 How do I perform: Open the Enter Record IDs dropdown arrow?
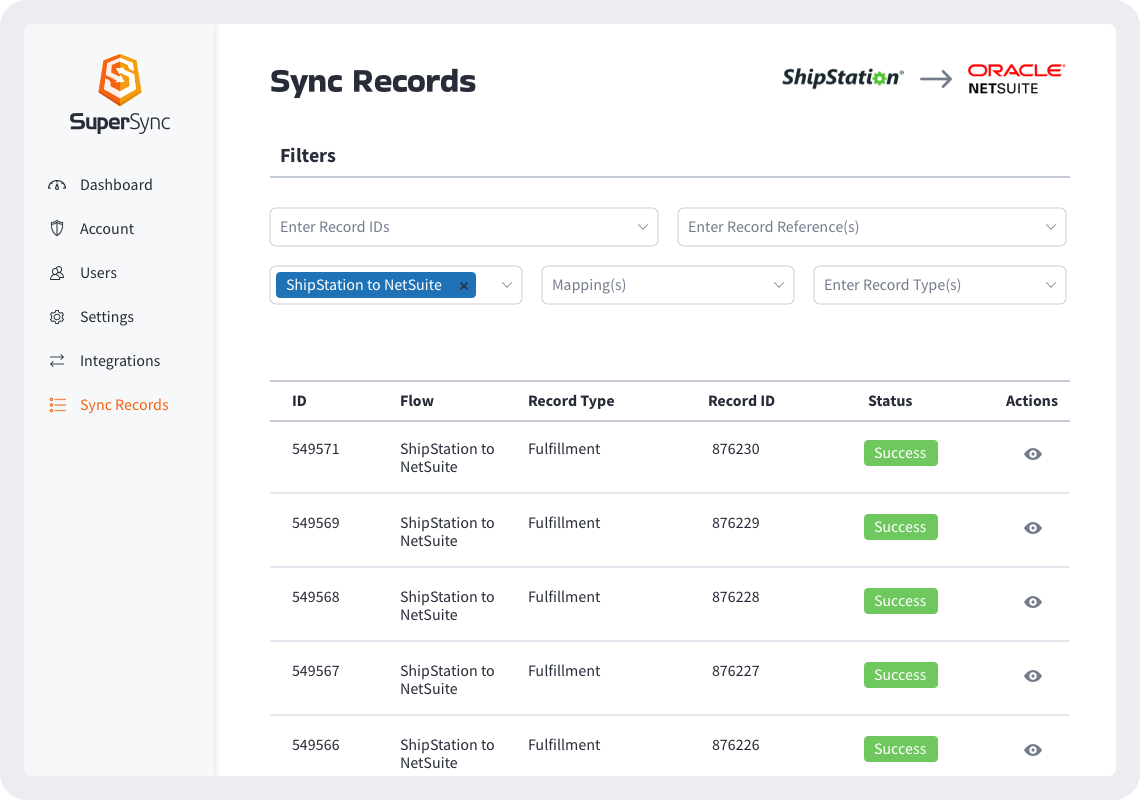tap(643, 227)
